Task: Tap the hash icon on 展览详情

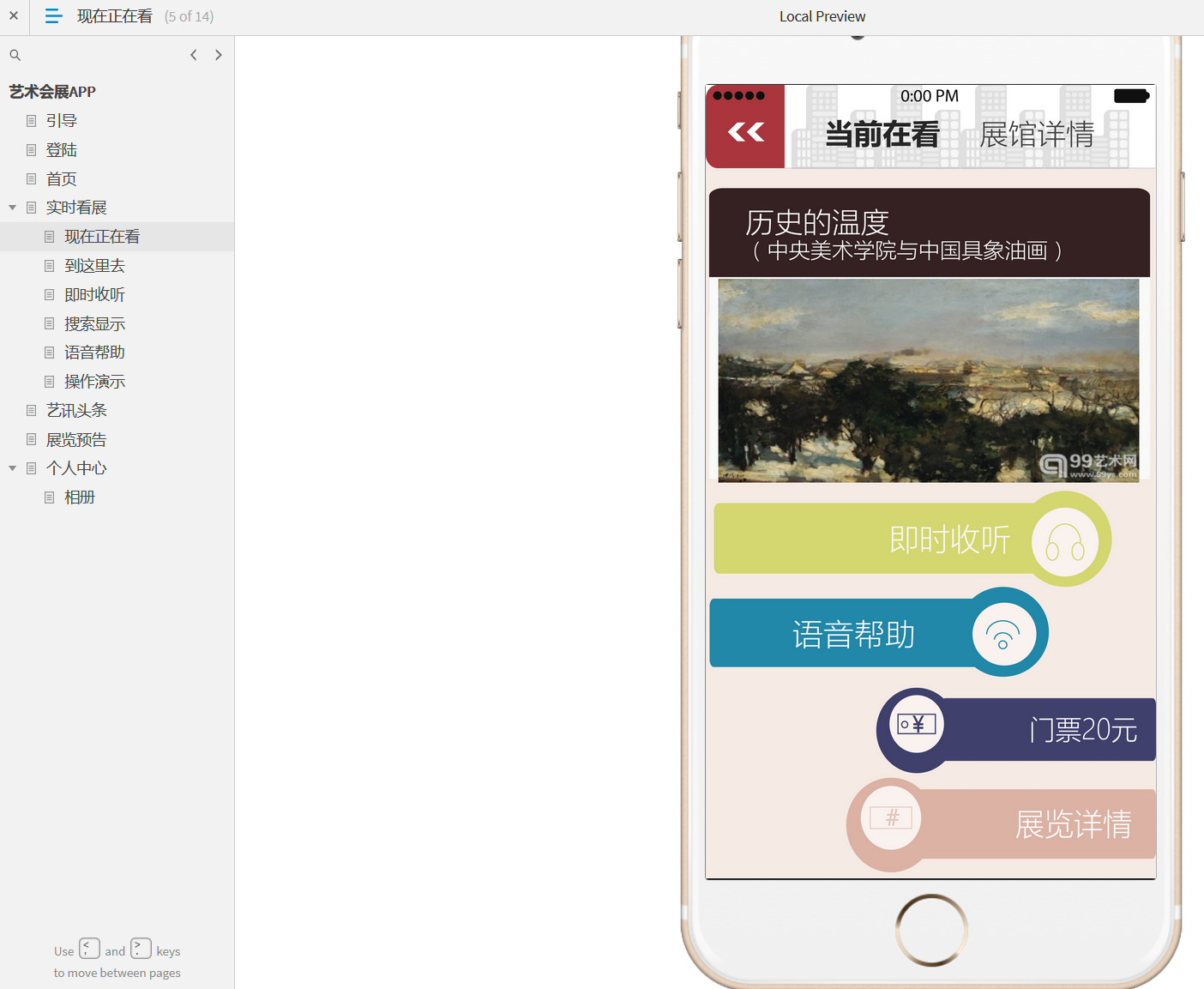Action: coord(892,818)
